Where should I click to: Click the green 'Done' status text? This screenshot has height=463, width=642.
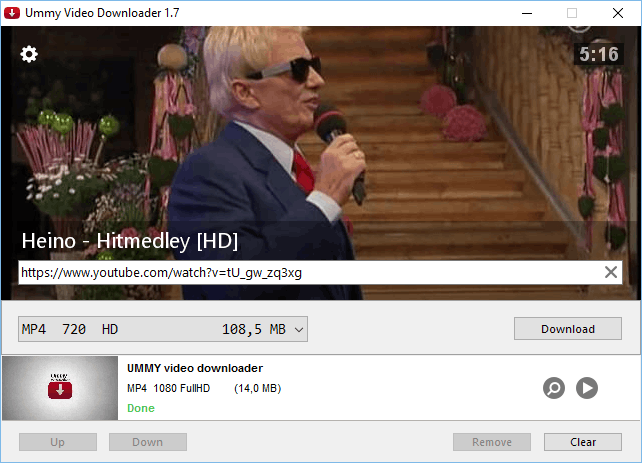(141, 408)
